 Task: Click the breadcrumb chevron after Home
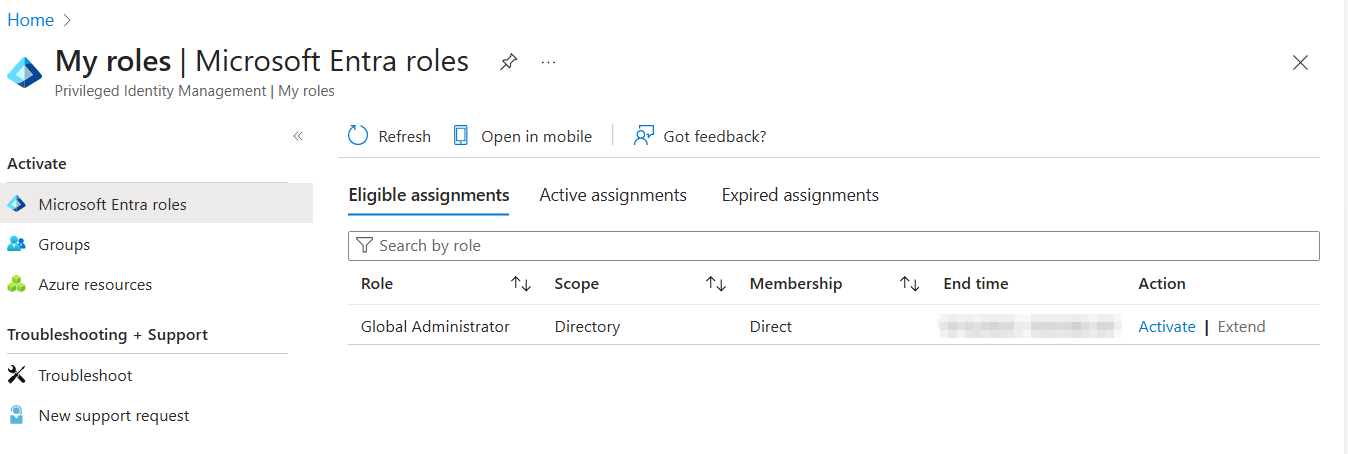68,20
